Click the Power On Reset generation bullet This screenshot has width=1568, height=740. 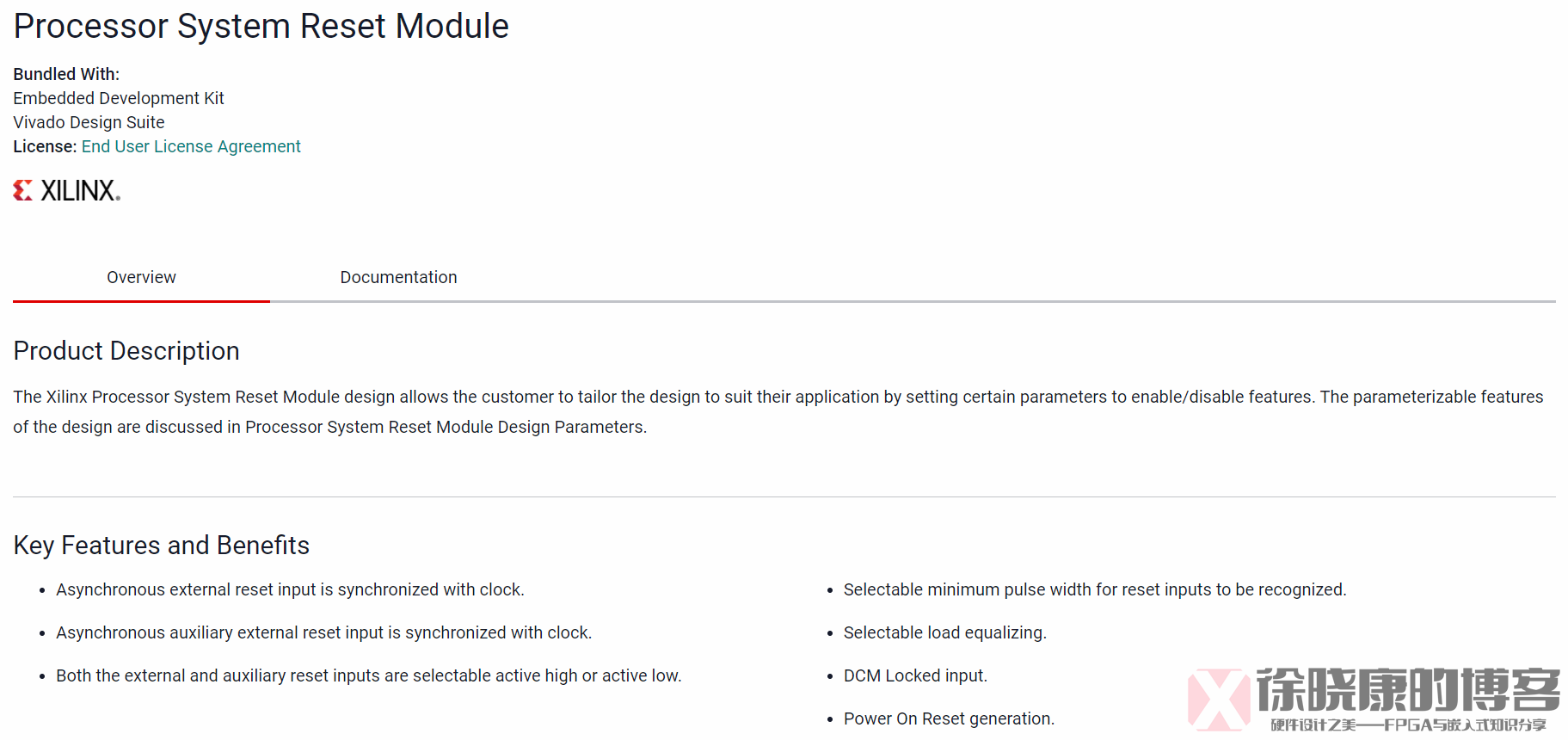coord(949,718)
